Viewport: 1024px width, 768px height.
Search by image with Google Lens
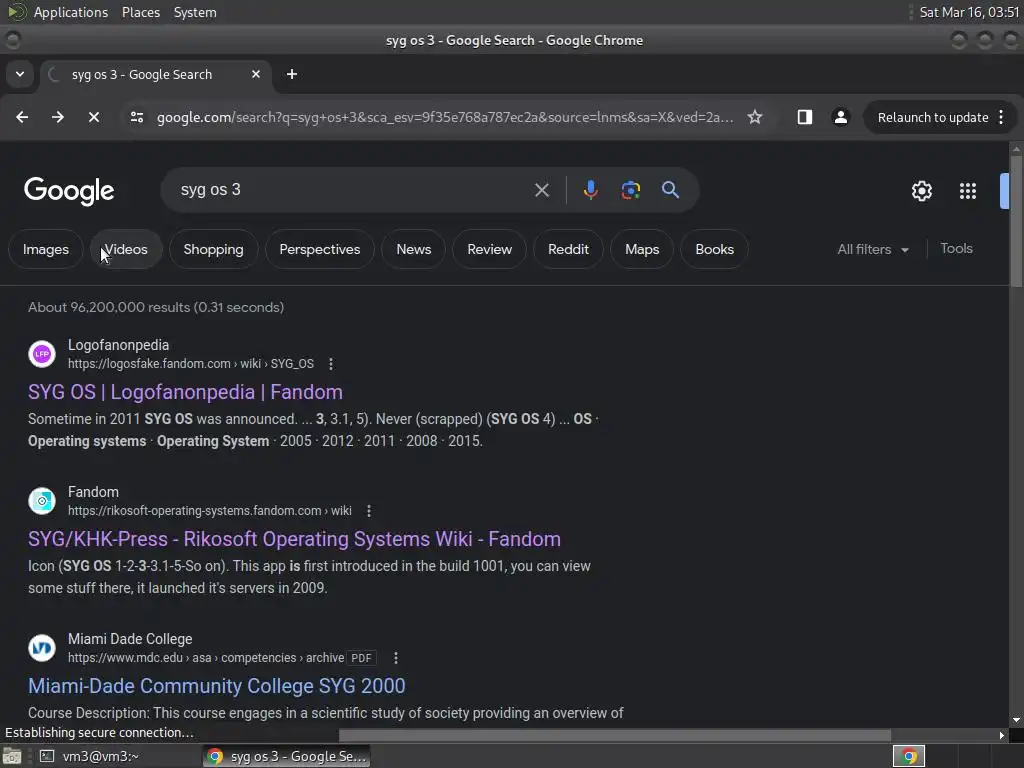click(x=630, y=190)
